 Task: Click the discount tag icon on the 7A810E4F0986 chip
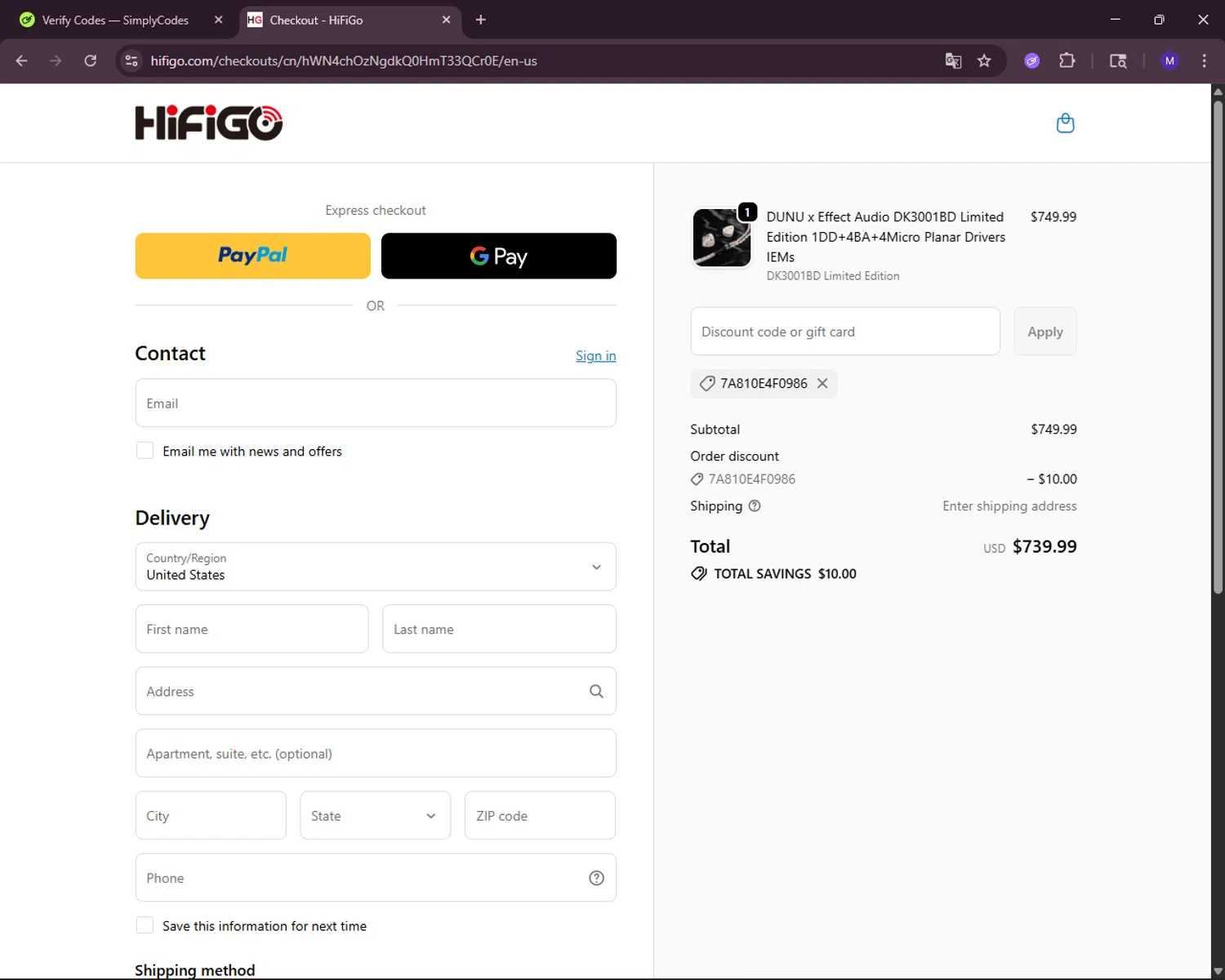(707, 383)
